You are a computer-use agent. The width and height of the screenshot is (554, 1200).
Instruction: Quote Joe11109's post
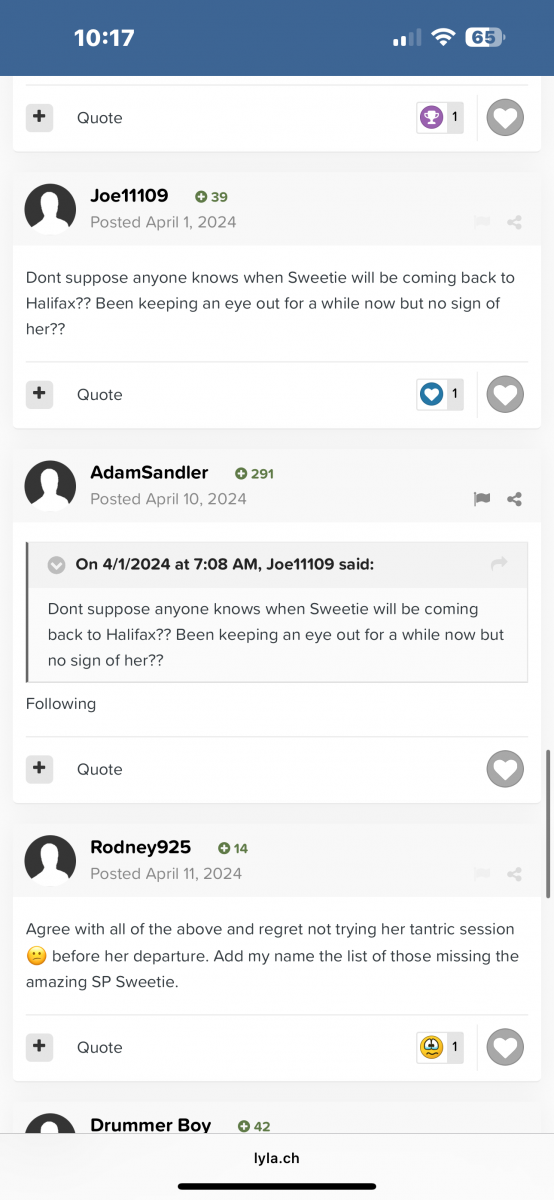click(x=100, y=394)
